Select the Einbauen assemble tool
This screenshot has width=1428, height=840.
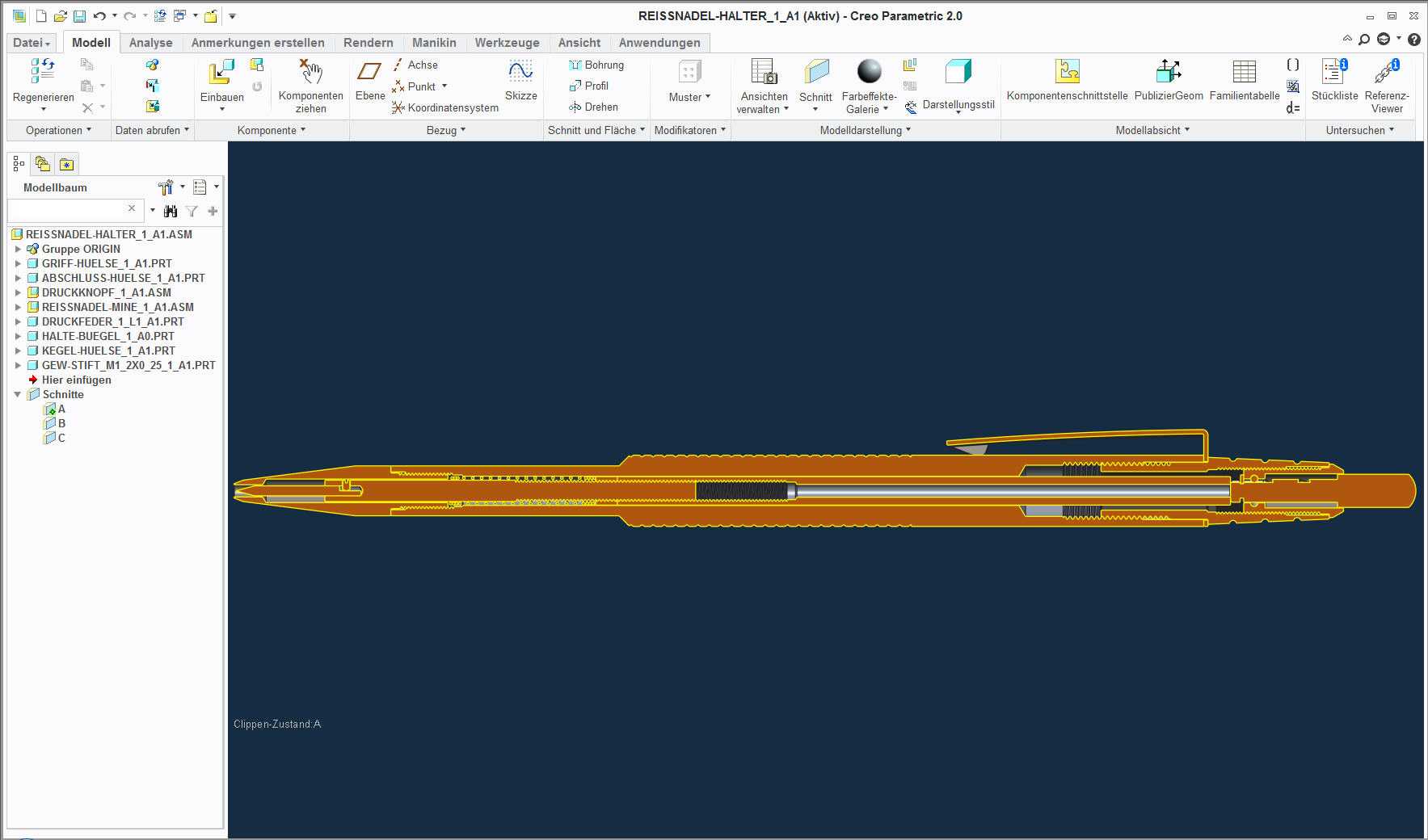click(221, 72)
